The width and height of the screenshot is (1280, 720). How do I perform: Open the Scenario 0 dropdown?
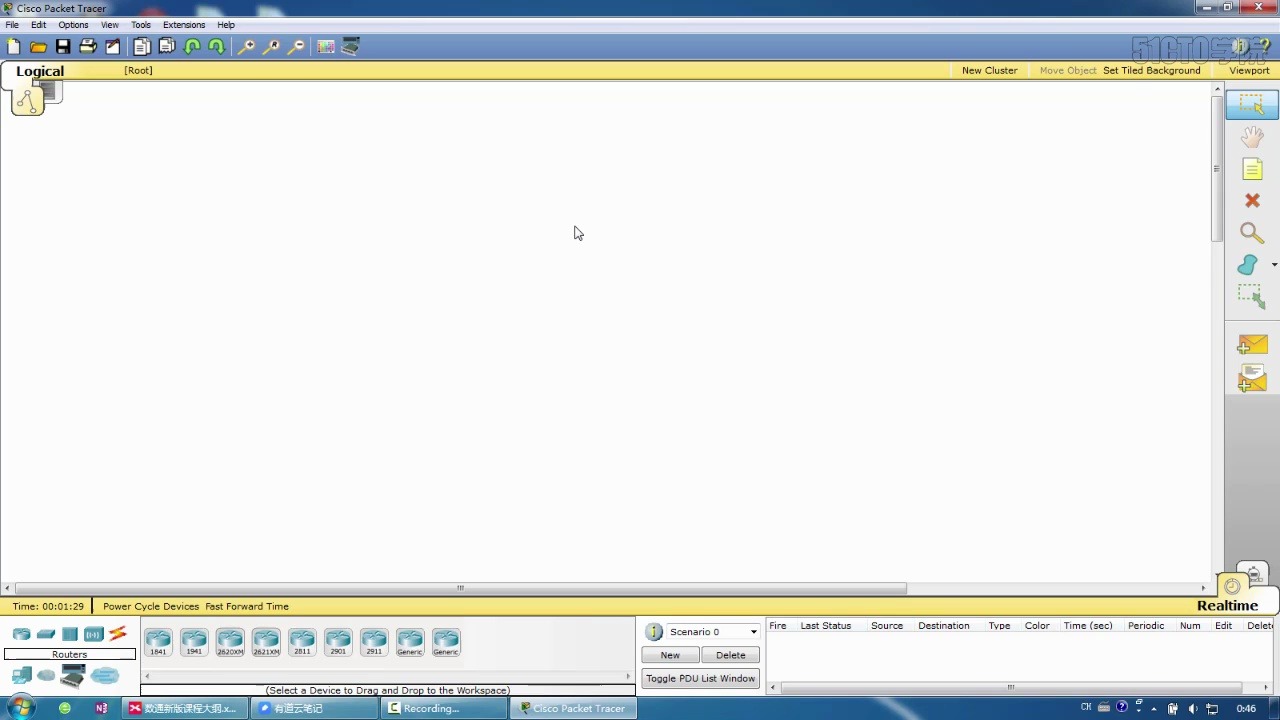point(713,632)
